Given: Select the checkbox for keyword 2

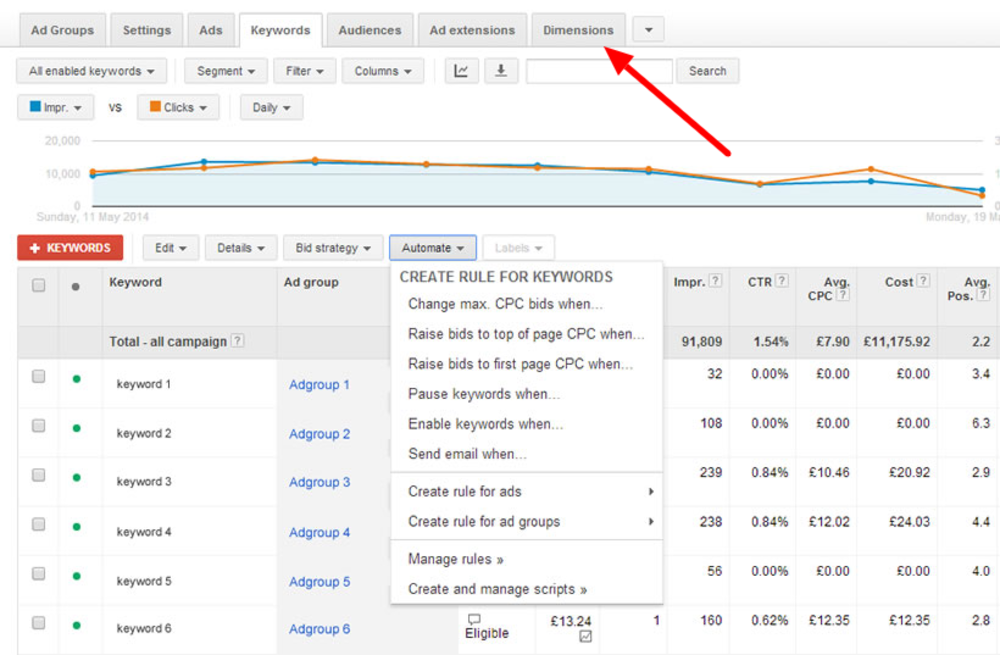Looking at the screenshot, I should 39,425.
